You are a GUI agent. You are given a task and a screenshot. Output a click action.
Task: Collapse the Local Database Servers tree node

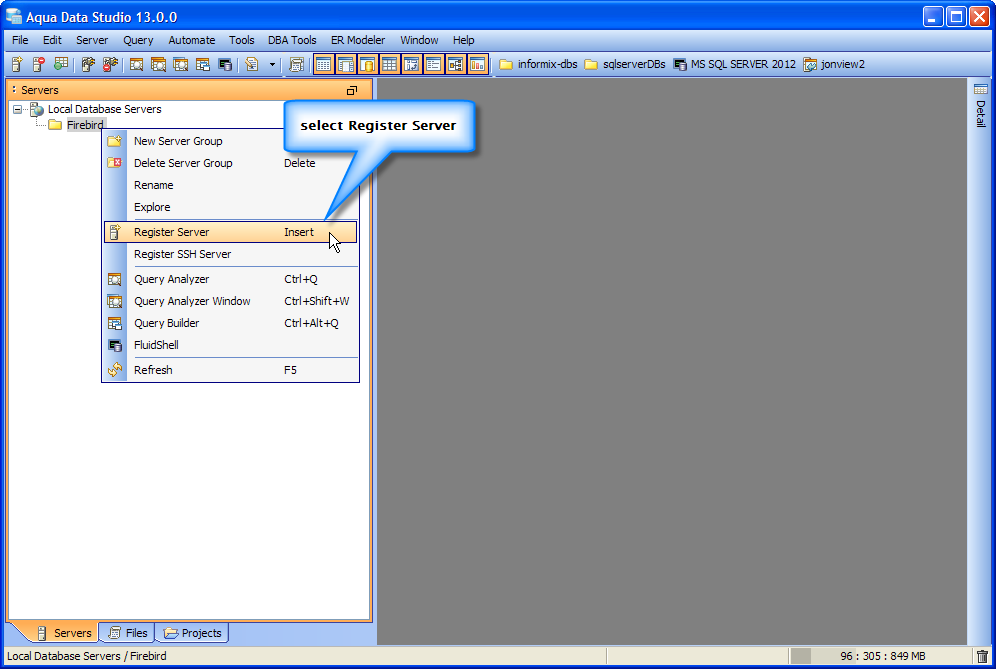point(17,109)
